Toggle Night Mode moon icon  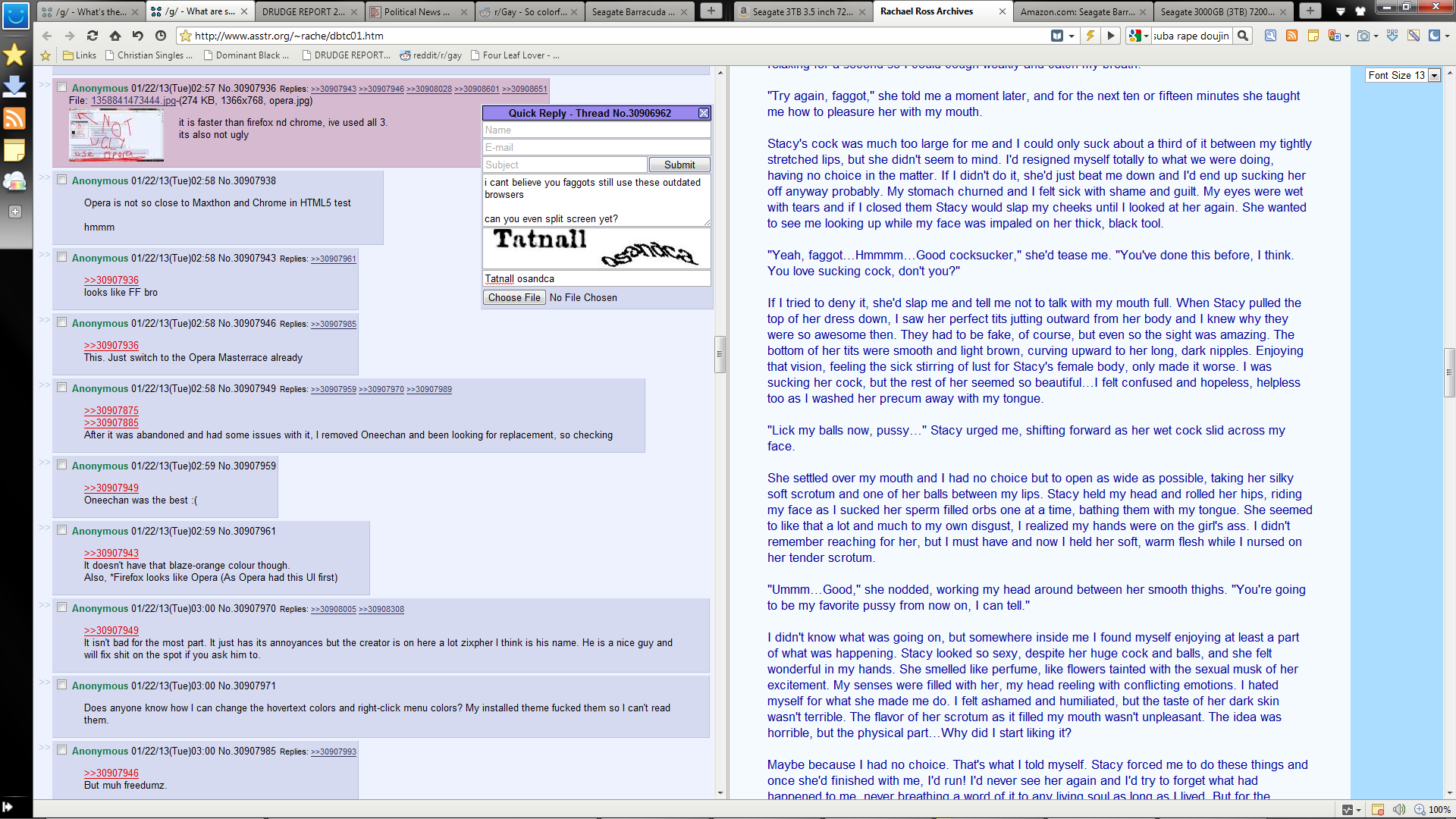[x=1434, y=36]
